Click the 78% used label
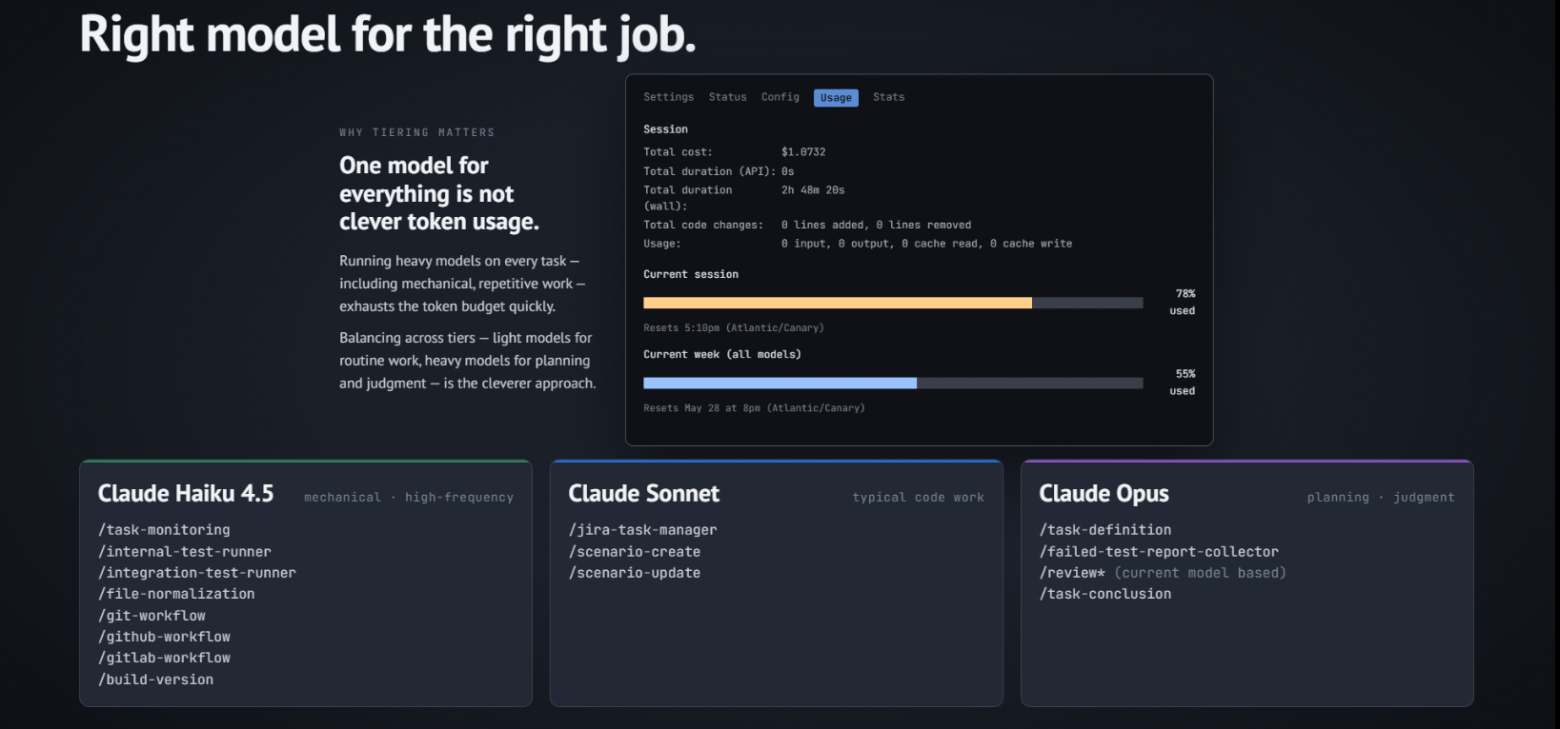 1182,302
